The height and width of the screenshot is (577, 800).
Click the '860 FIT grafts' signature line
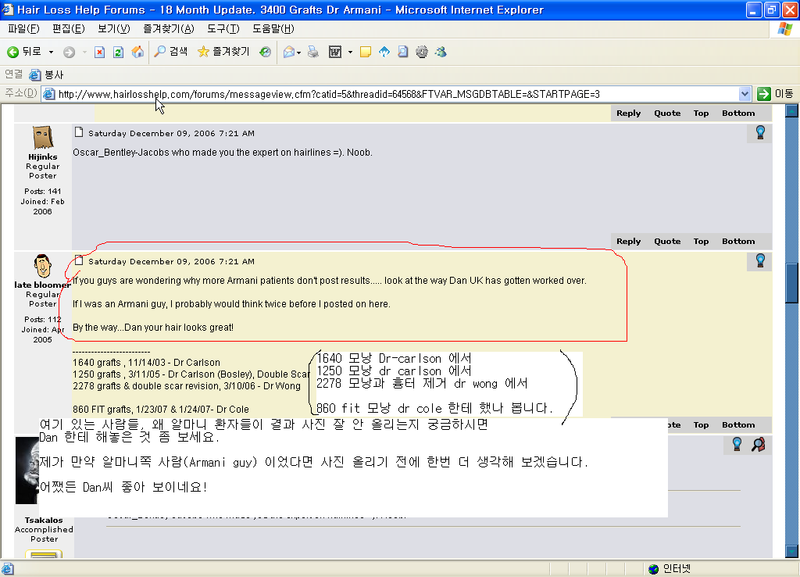pos(161,409)
